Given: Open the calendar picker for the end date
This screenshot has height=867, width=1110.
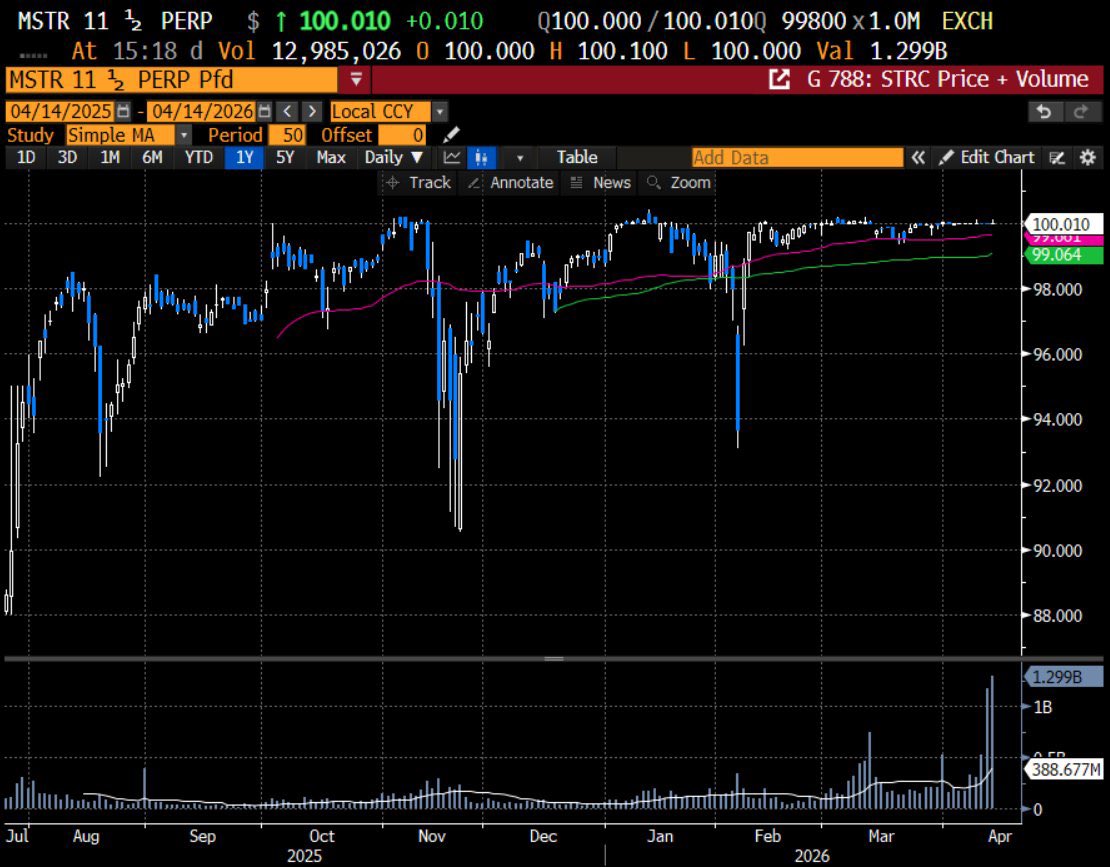Looking at the screenshot, I should point(264,112).
